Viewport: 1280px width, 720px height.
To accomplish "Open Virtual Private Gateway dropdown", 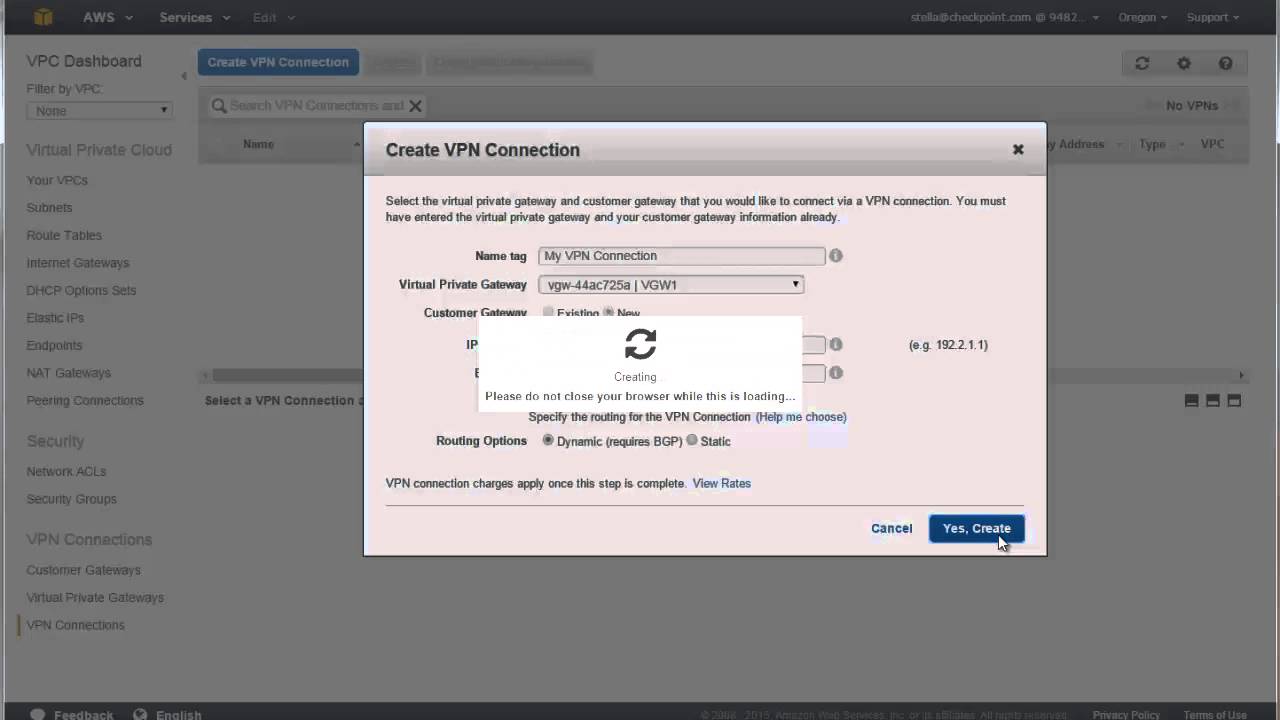I will [x=671, y=285].
